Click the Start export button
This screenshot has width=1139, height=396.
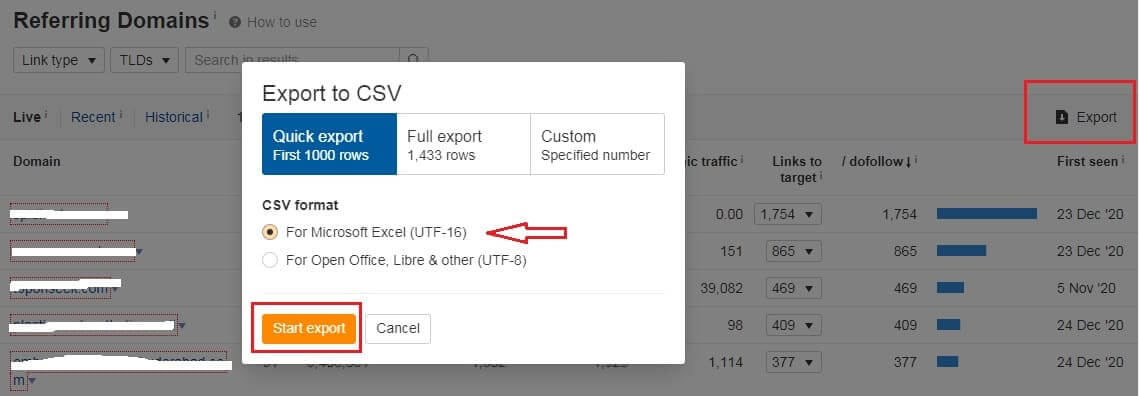coord(309,328)
